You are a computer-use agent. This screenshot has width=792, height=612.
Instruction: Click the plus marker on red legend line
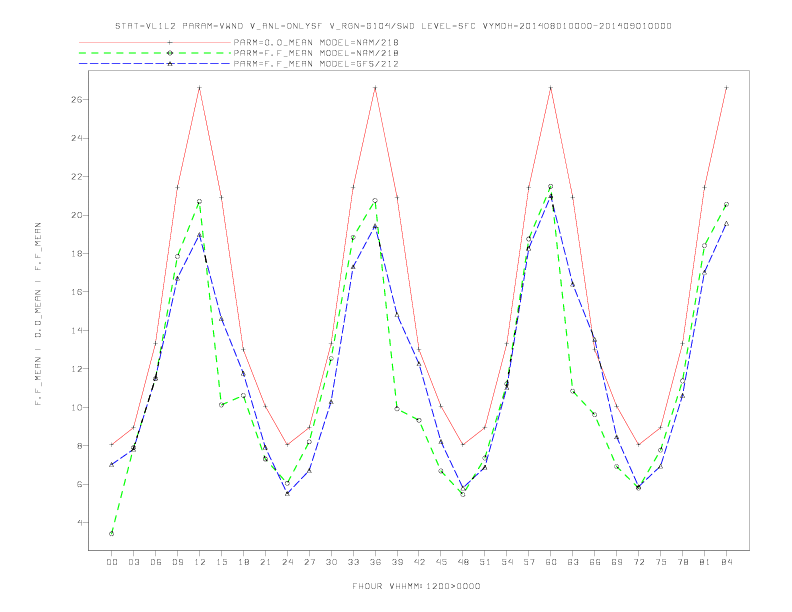click(170, 42)
